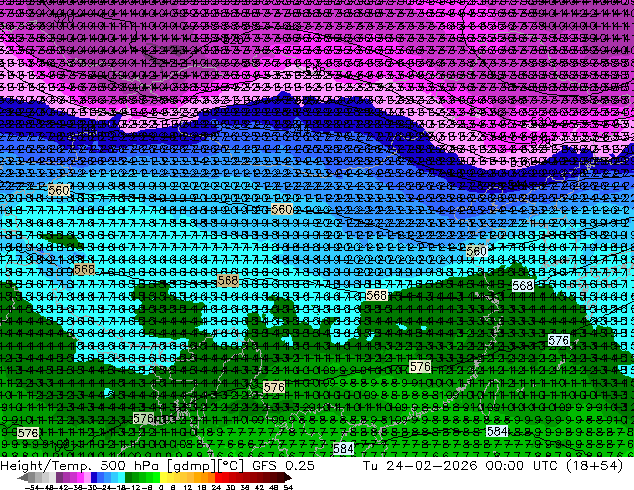Click the rightmost 568 contour label
634x490 pixels.
coord(523,286)
